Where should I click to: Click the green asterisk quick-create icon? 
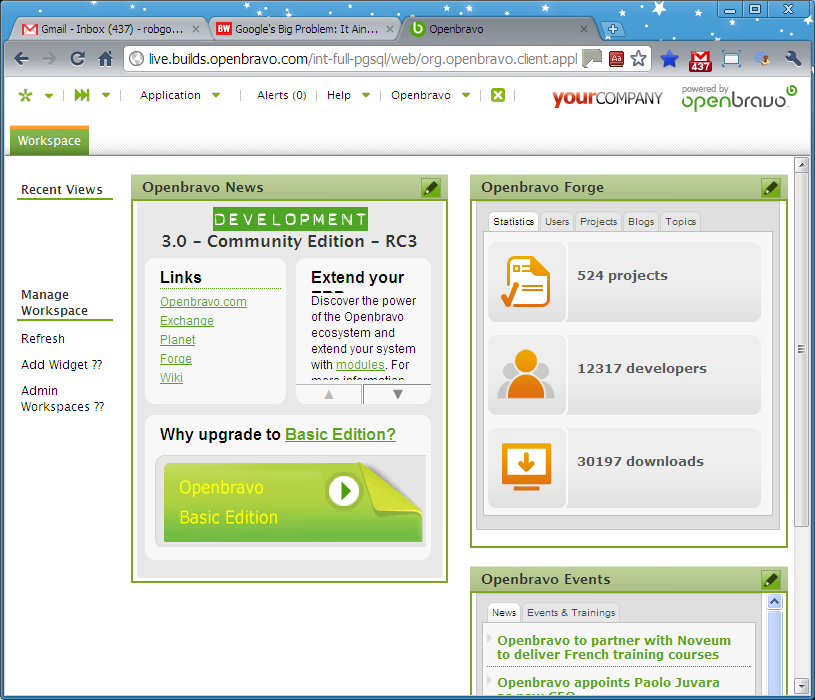pyautogui.click(x=25, y=95)
